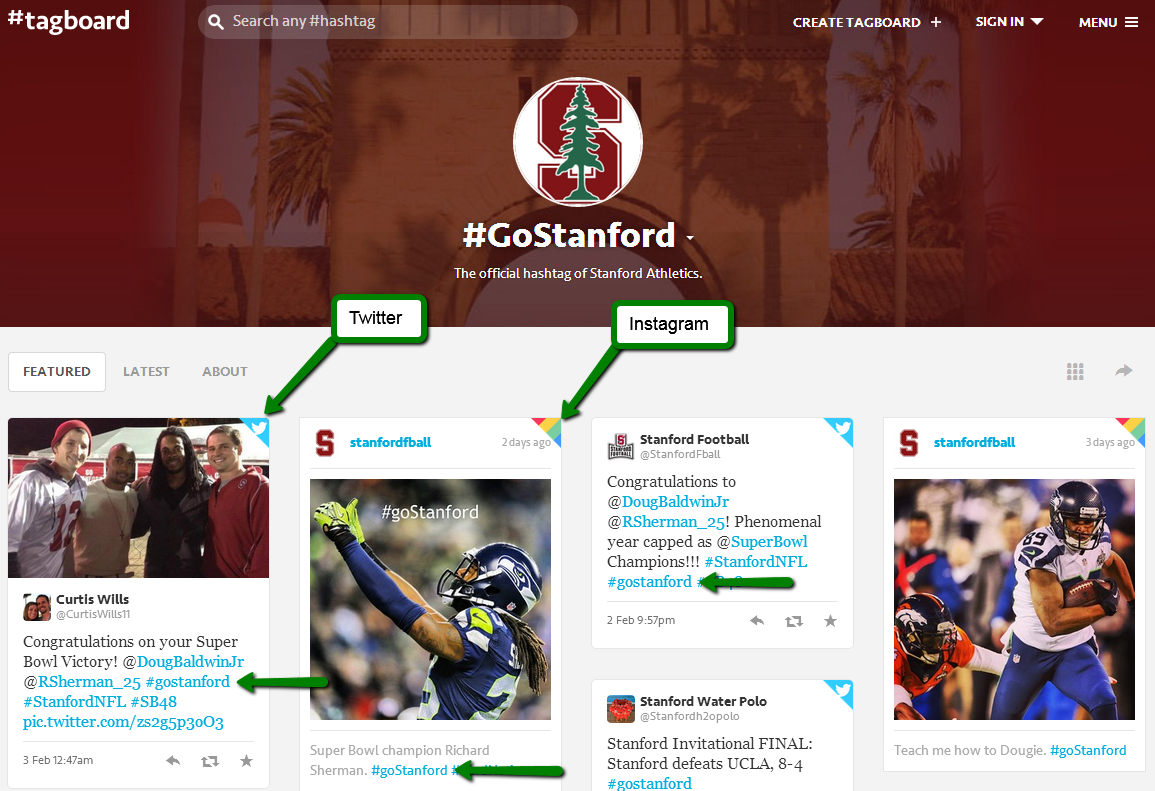Image resolution: width=1155 pixels, height=791 pixels.
Task: Click the grid view icon
Action: pos(1075,371)
